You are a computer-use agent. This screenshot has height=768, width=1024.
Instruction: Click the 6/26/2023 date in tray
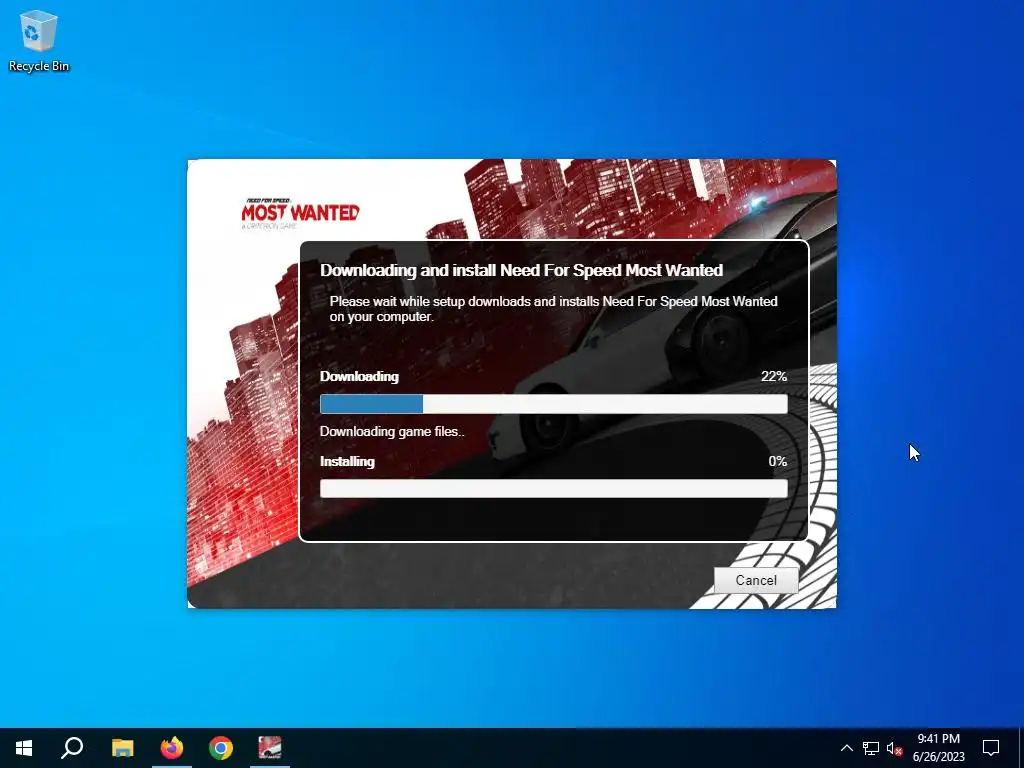tap(938, 757)
